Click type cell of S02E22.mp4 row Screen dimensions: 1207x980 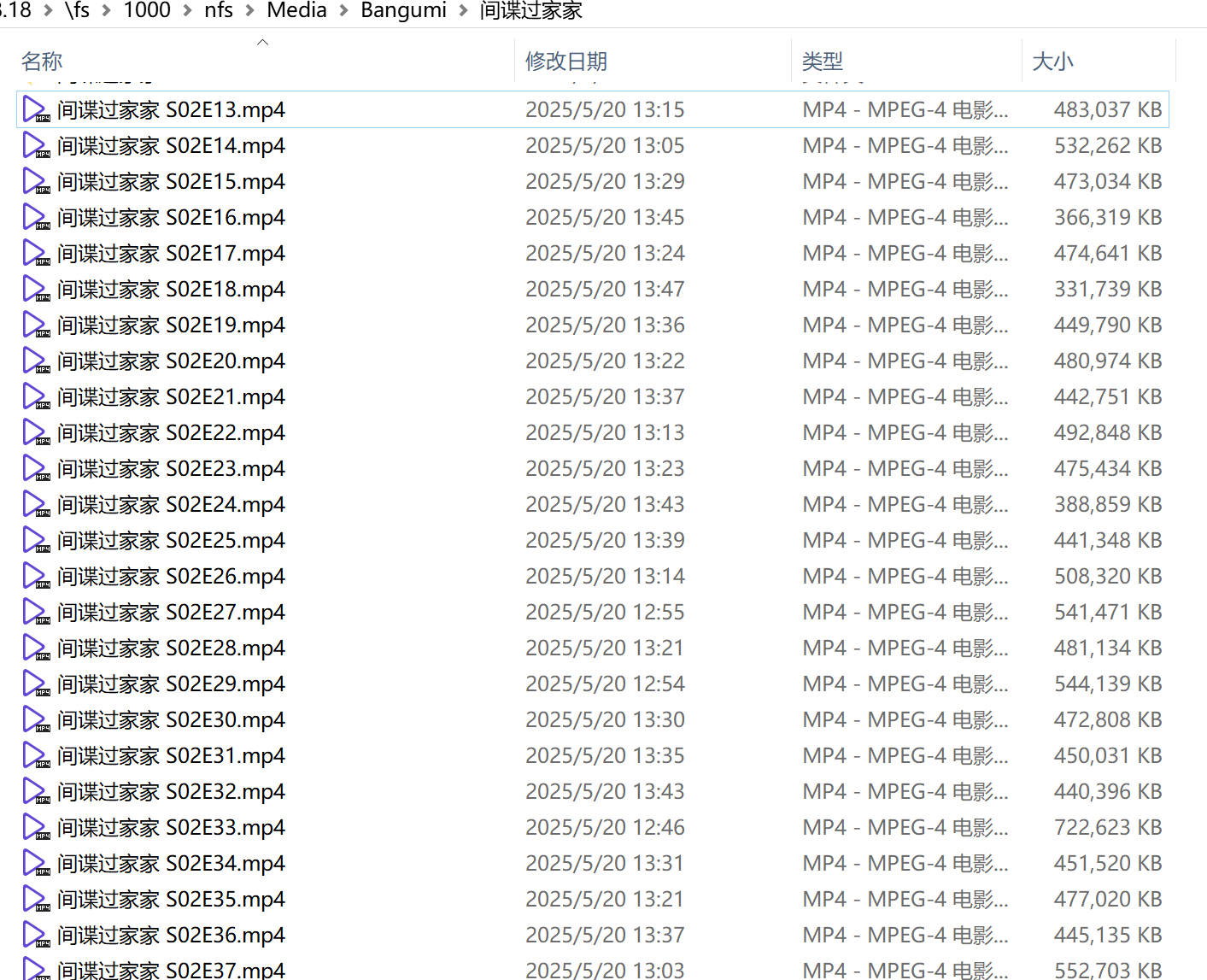[x=905, y=432]
